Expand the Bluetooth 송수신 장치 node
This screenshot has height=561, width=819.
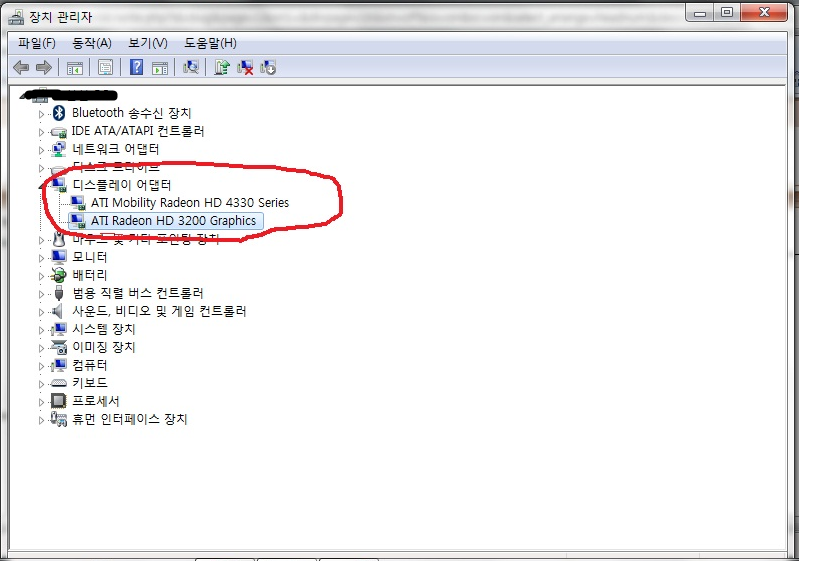coord(41,113)
